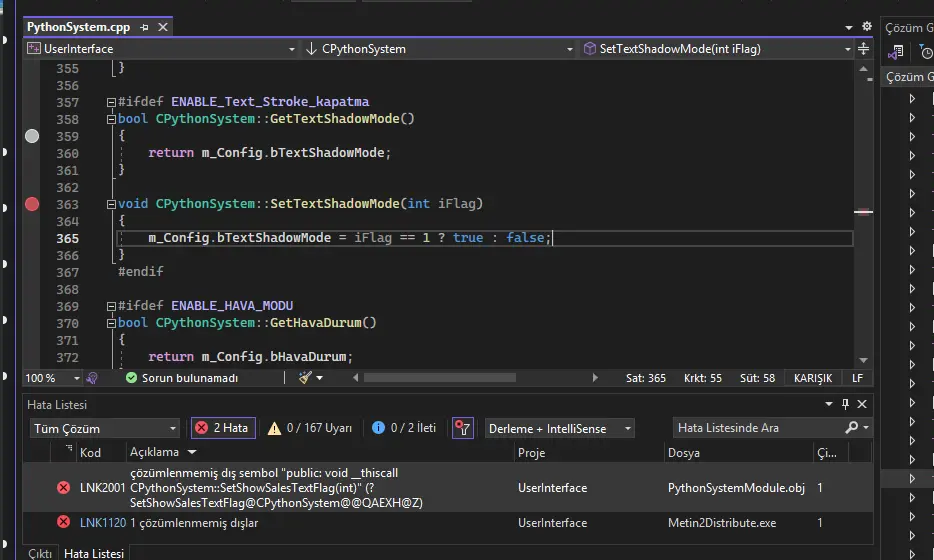Sort by the Kod column header
Viewport: 934px width, 560px height.
[x=90, y=453]
